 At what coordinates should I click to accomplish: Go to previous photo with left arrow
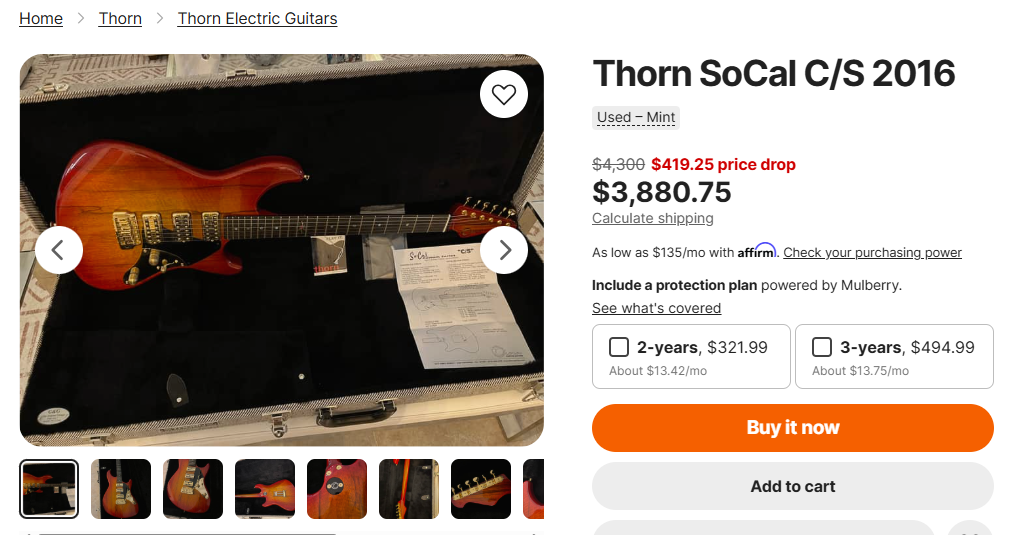point(59,250)
